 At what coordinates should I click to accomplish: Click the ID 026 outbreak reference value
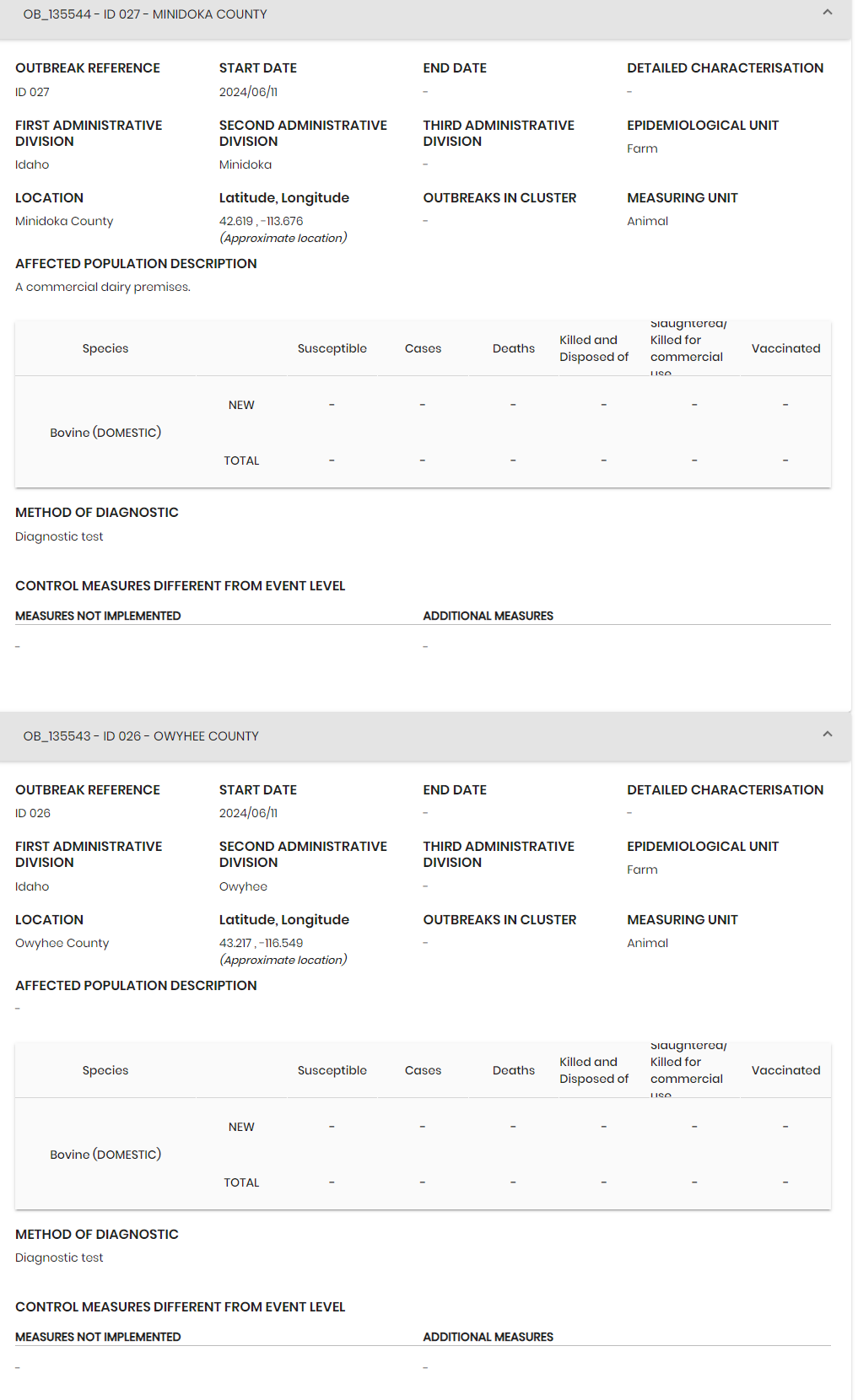(x=33, y=813)
